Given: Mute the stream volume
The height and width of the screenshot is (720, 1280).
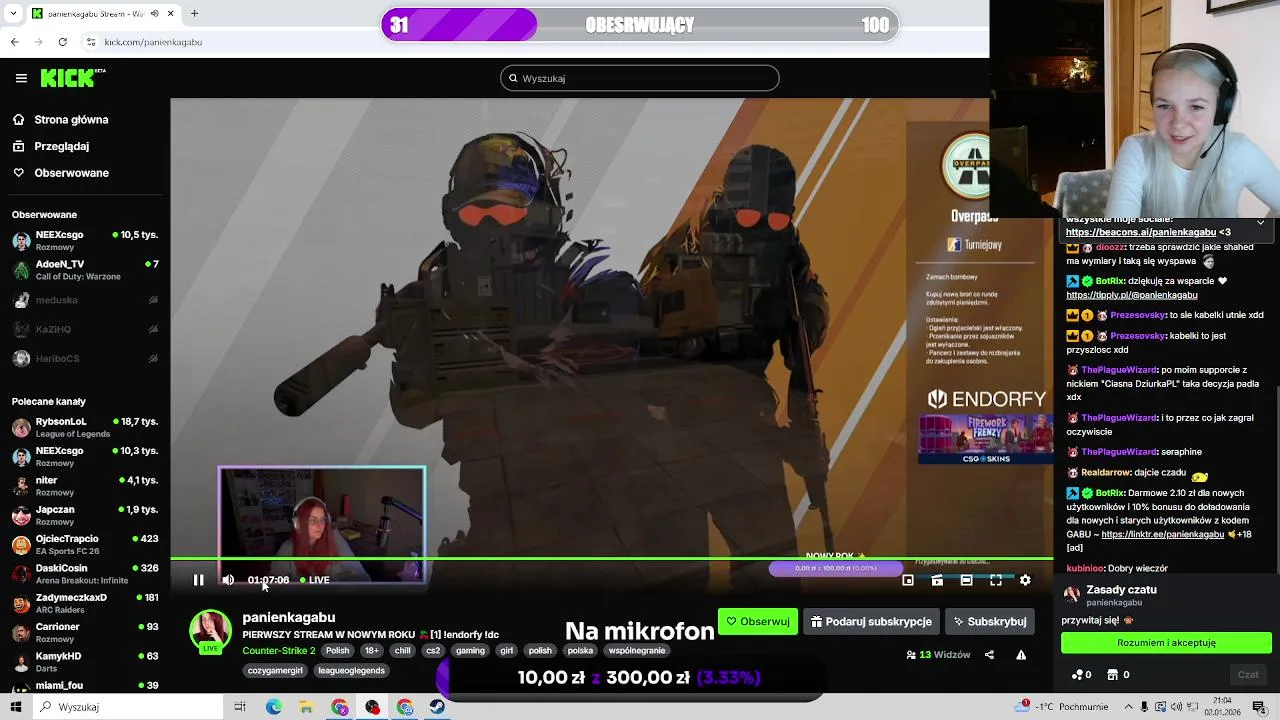Looking at the screenshot, I should coord(228,580).
